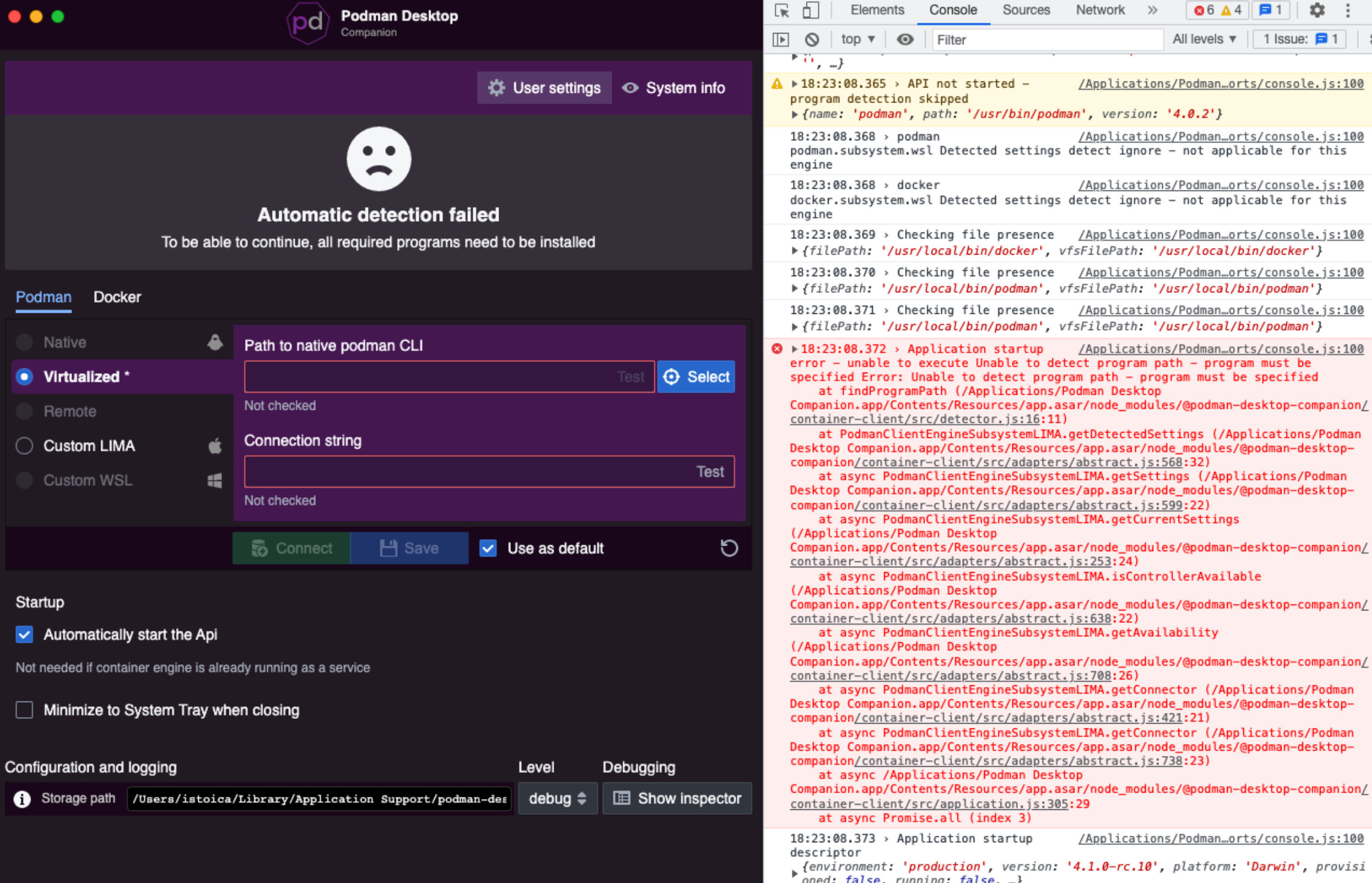Open the Network panel in DevTools

point(1099,10)
